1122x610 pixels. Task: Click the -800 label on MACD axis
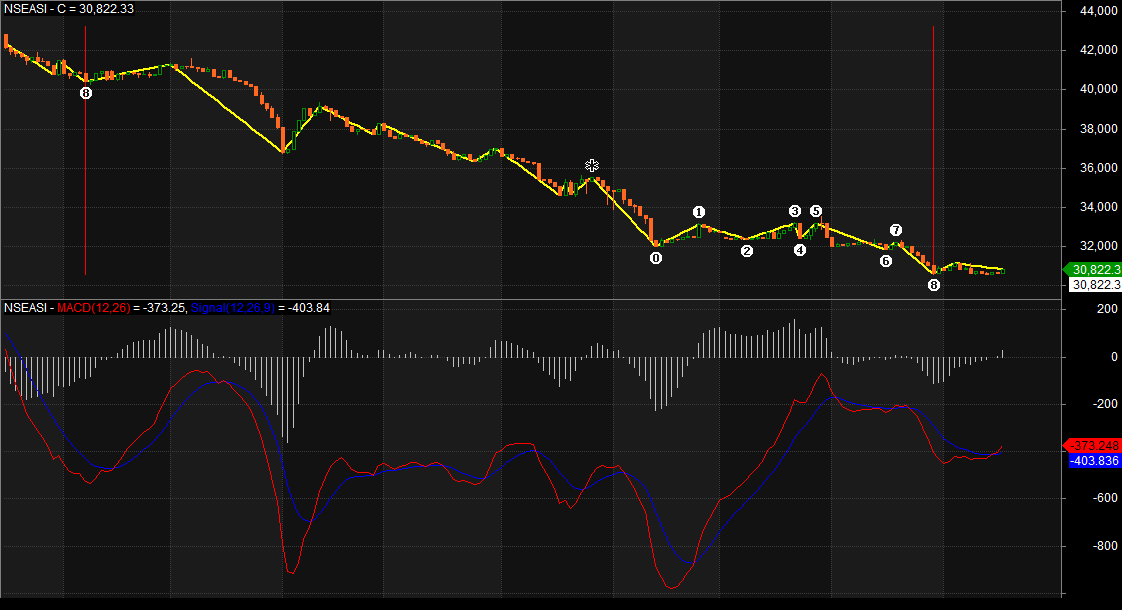click(1104, 546)
